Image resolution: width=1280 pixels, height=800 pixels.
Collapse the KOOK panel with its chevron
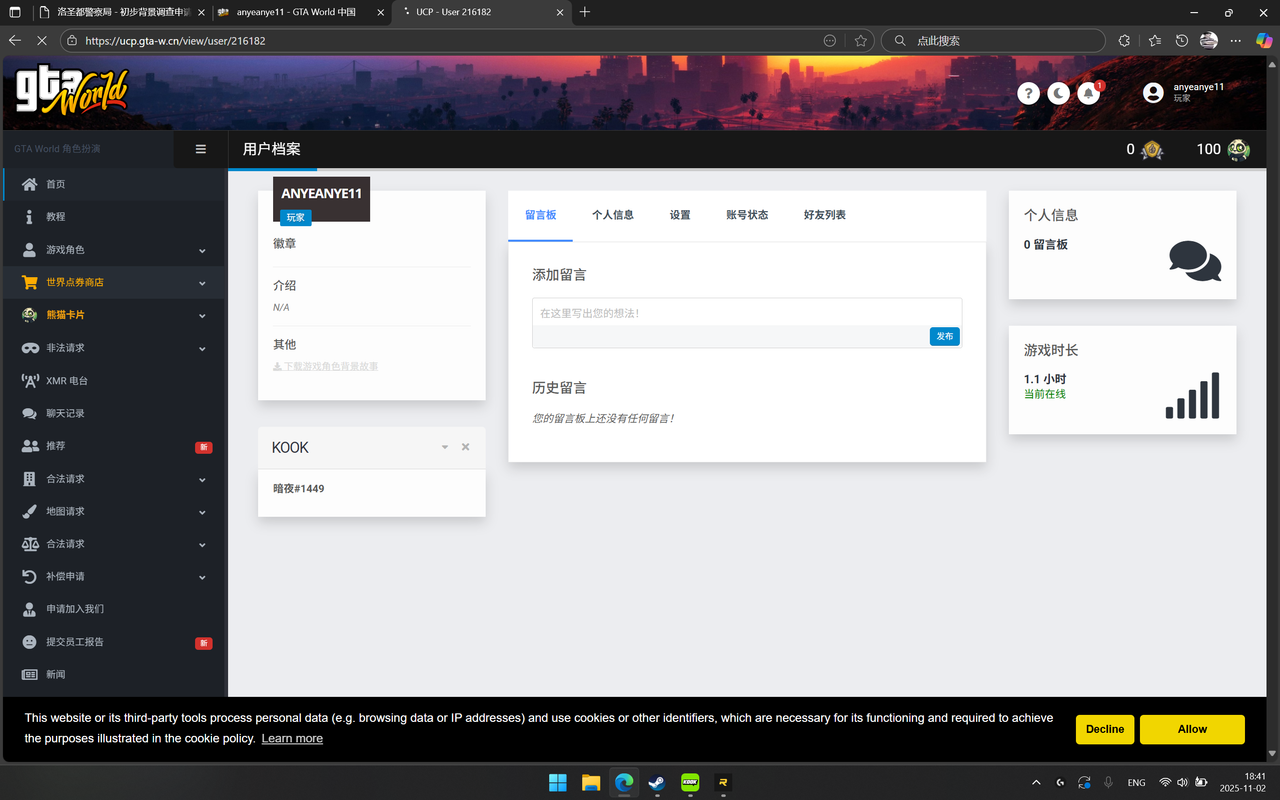pyautogui.click(x=444, y=447)
